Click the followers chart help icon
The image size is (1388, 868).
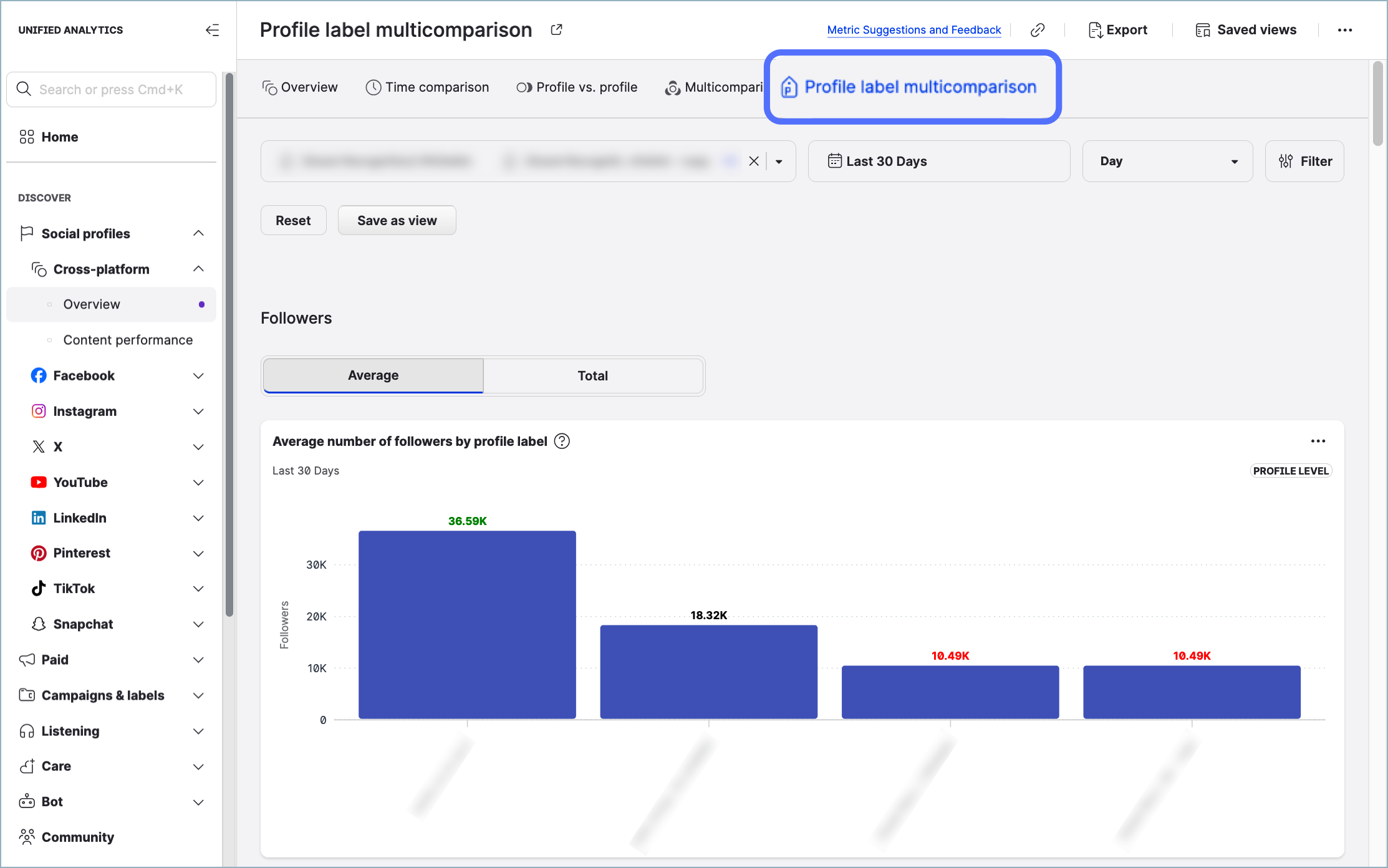coord(562,441)
